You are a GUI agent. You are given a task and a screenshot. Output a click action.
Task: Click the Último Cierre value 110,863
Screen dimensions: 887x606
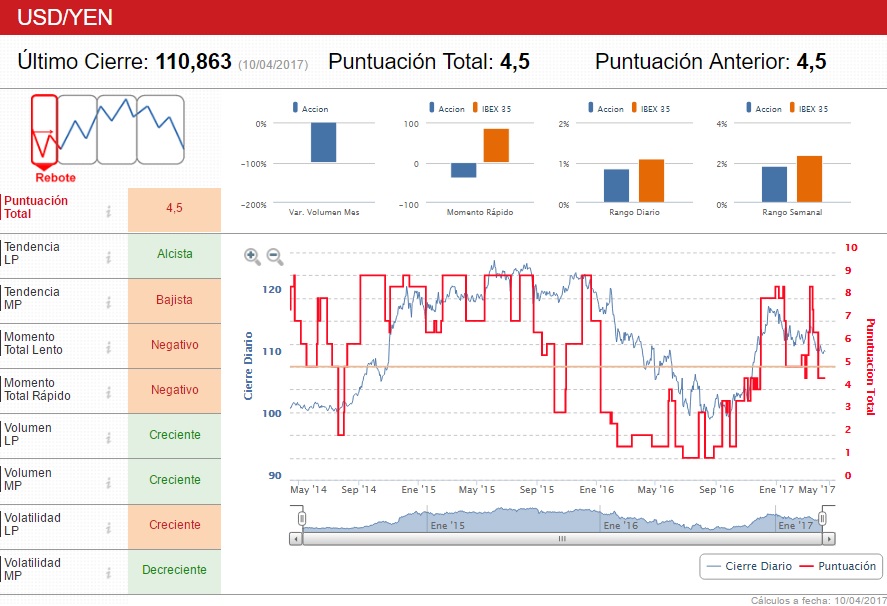[193, 61]
